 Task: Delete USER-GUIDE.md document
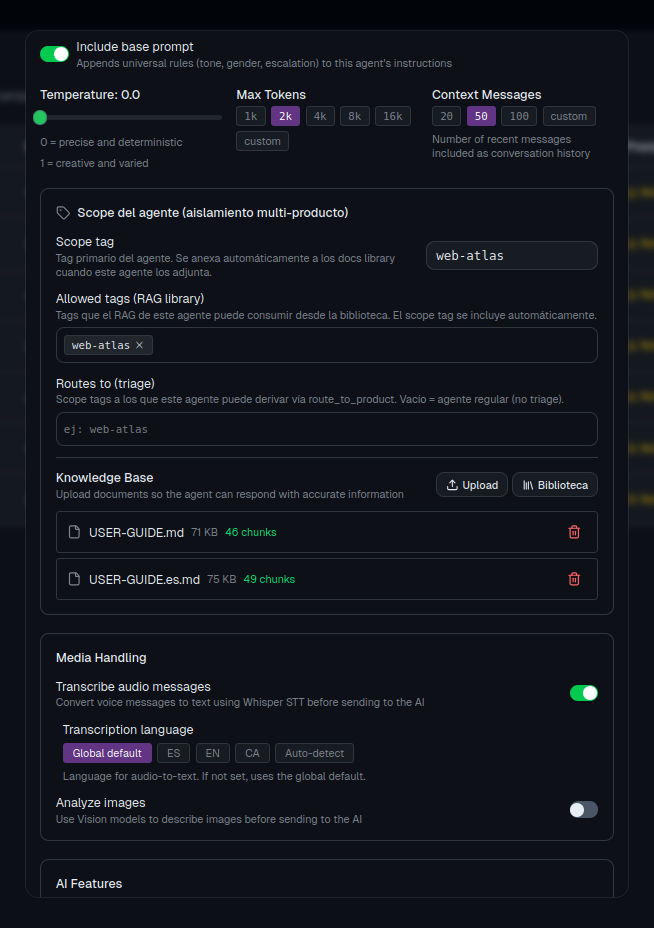[574, 532]
